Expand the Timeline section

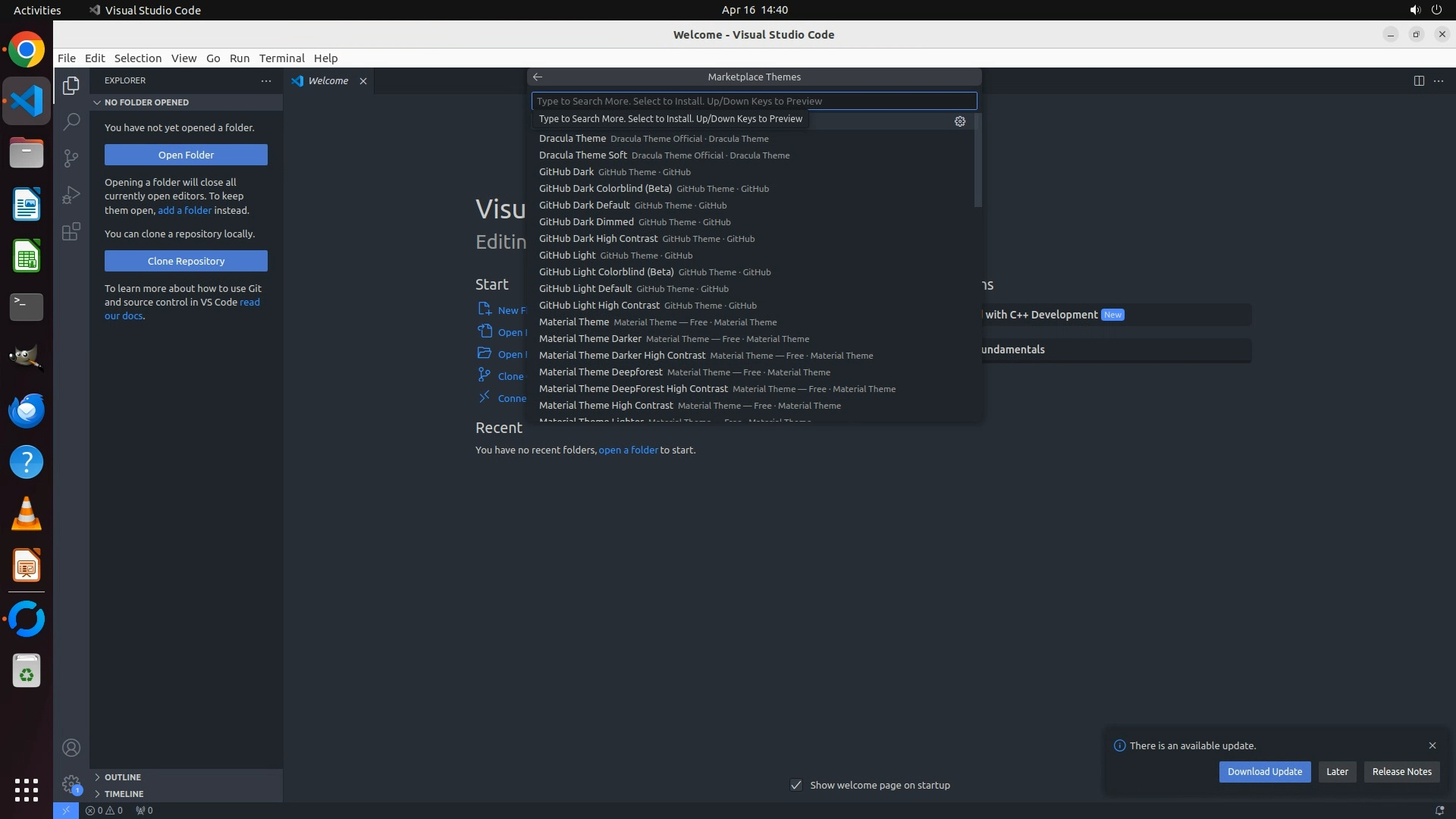[x=124, y=794]
